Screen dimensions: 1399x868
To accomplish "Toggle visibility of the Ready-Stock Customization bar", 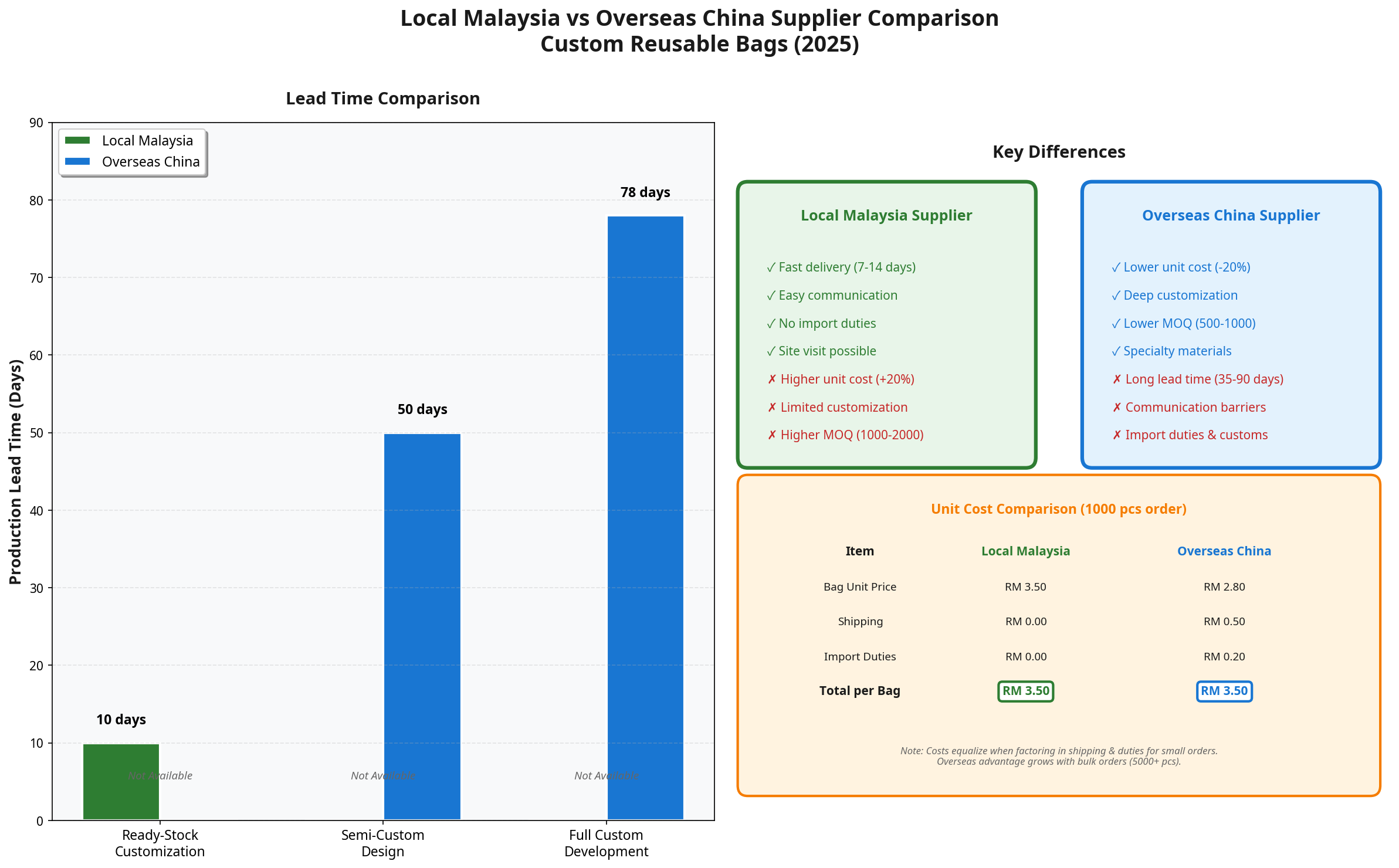I will click(120, 780).
